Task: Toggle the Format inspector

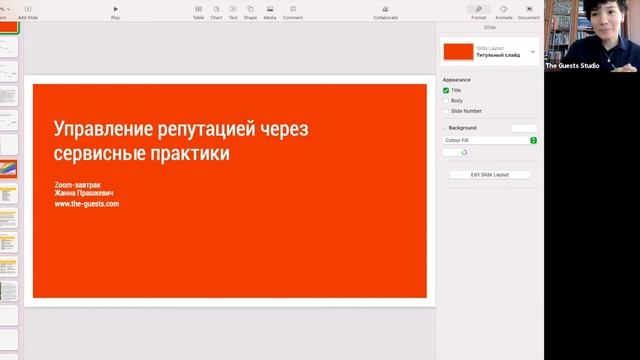Action: 478,9
